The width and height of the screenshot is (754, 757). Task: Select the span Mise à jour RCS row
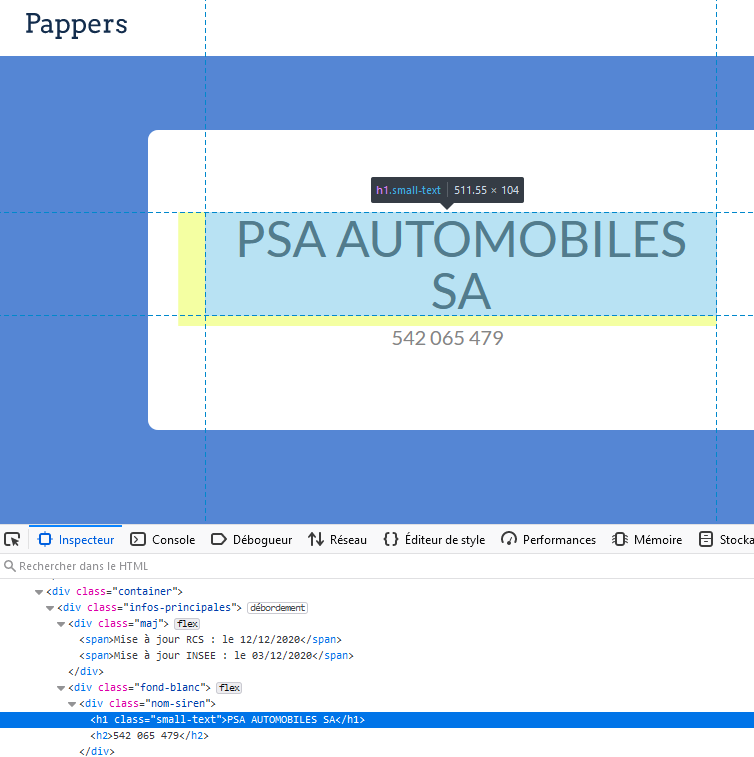pyautogui.click(x=377, y=640)
